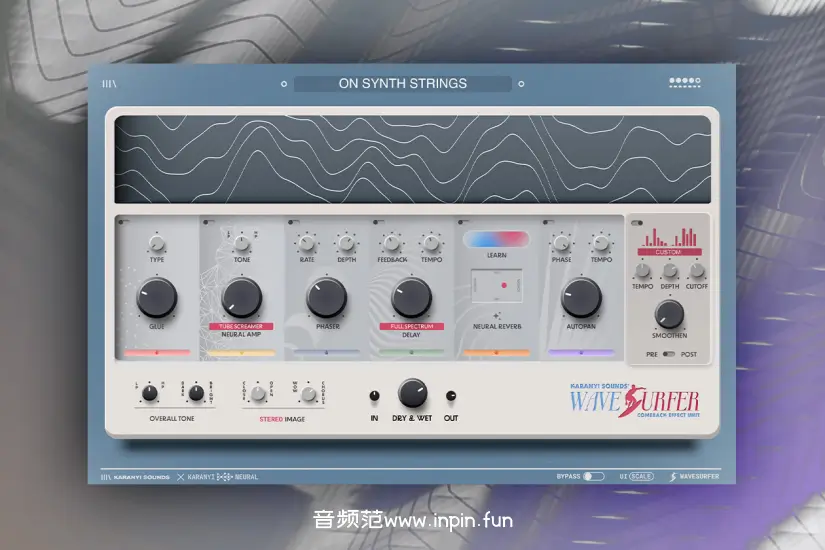Click the DRY & WET mix knob
This screenshot has width=825, height=550.
412,393
